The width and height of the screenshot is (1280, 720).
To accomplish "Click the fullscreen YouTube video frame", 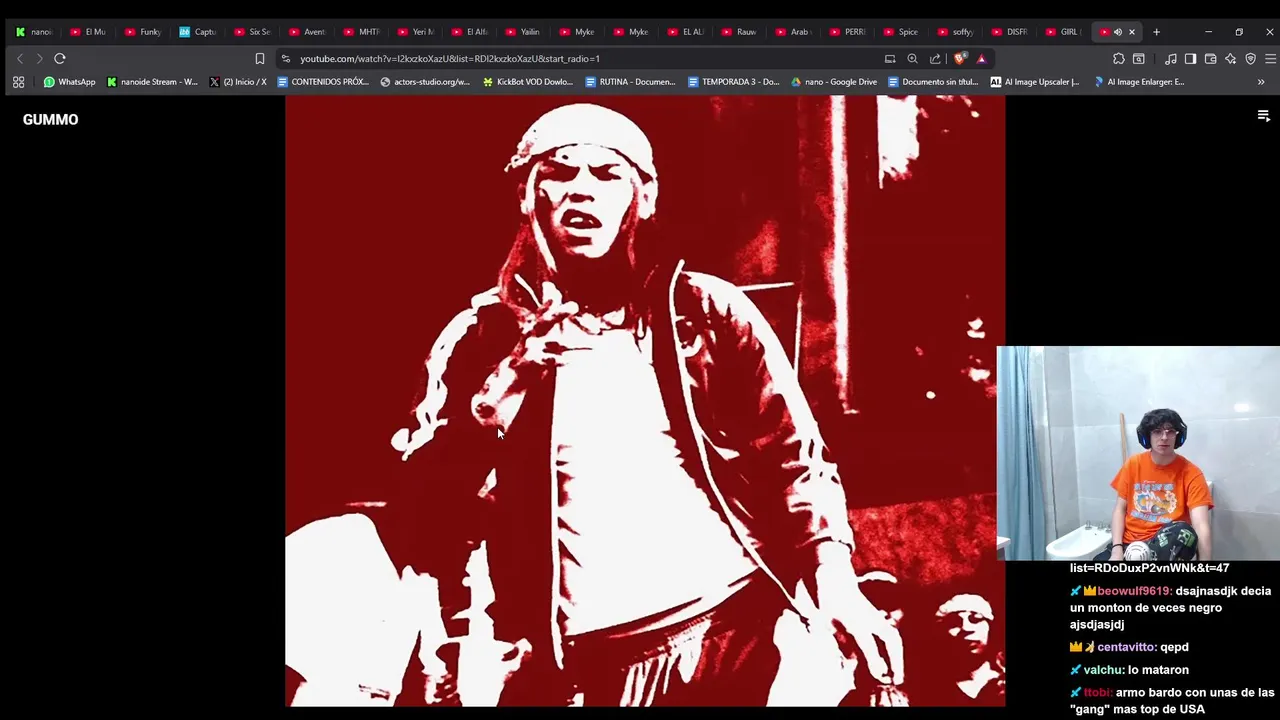I will click(645, 401).
